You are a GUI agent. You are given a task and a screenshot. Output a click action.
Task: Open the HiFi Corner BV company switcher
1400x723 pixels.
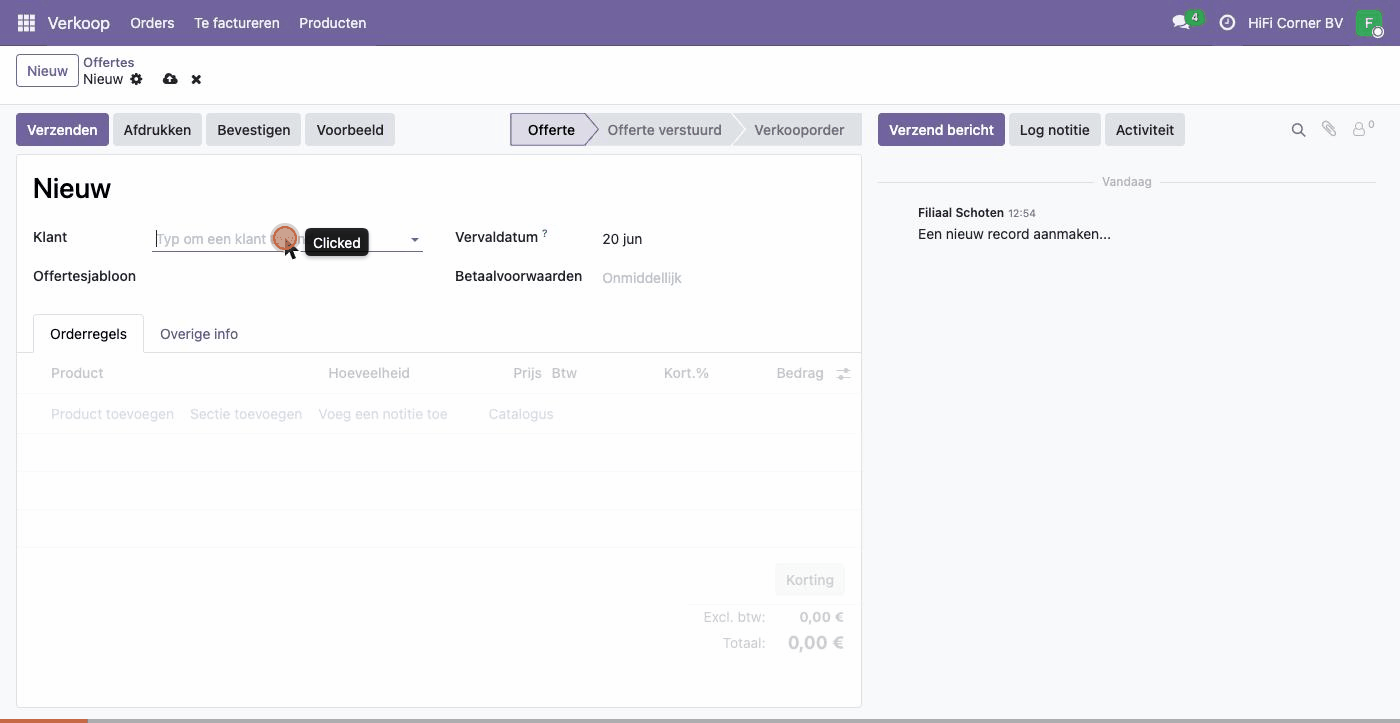(1295, 22)
